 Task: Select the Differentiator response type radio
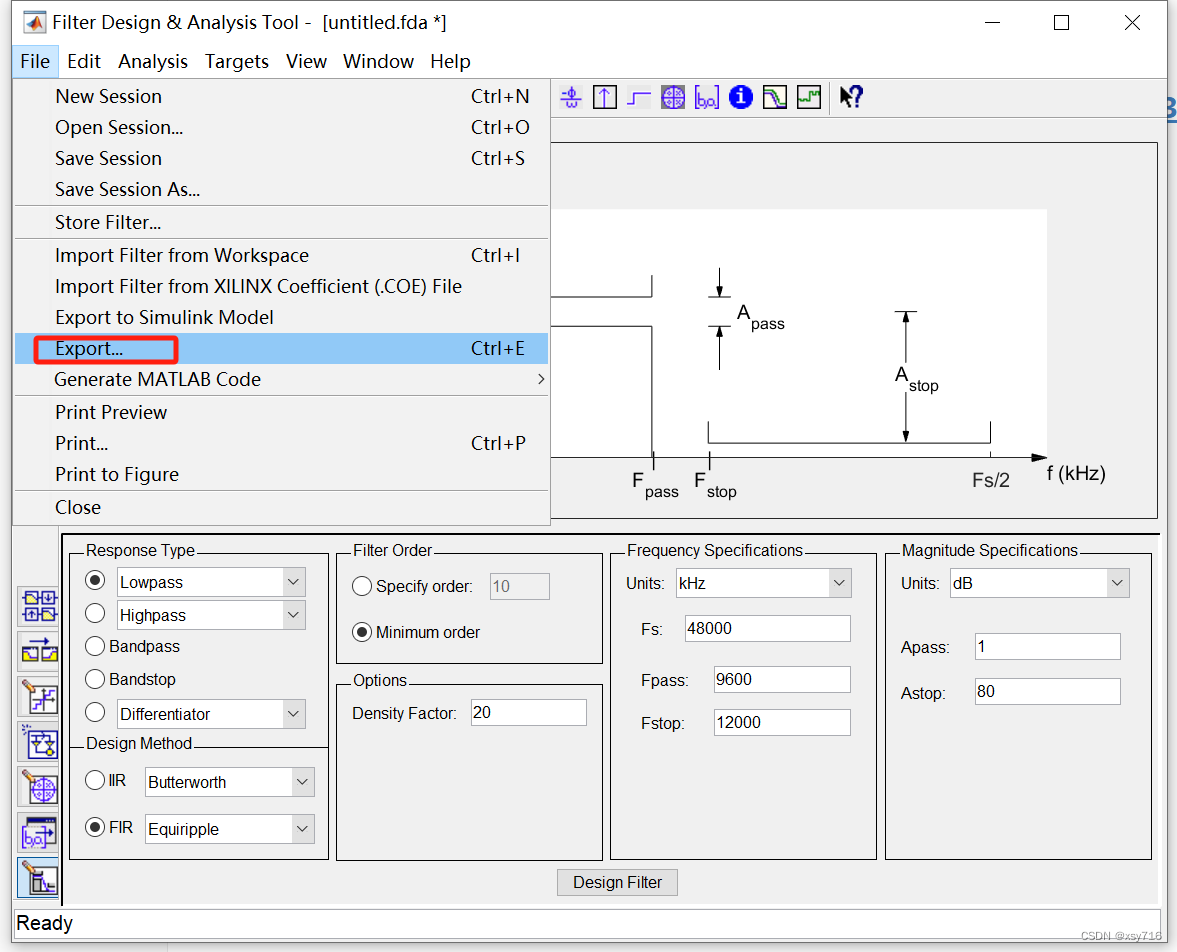[95, 712]
